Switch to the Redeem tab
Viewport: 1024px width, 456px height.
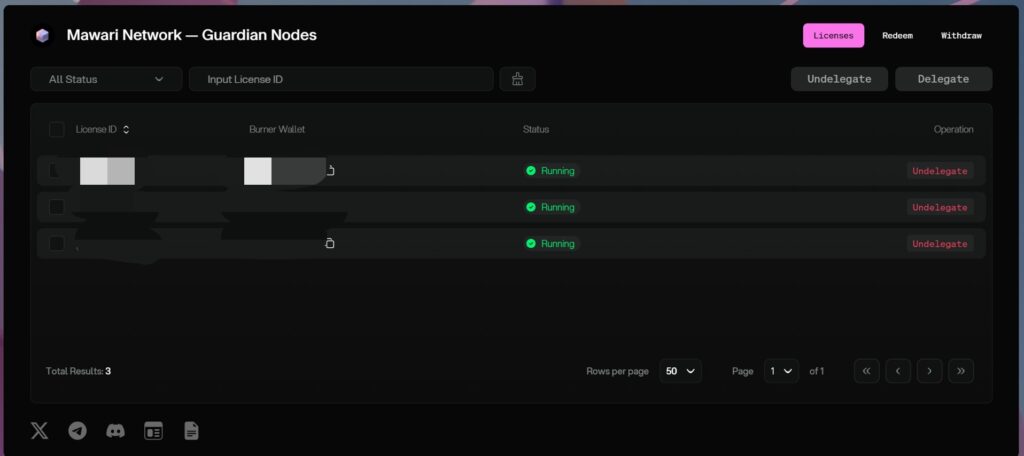[896, 36]
